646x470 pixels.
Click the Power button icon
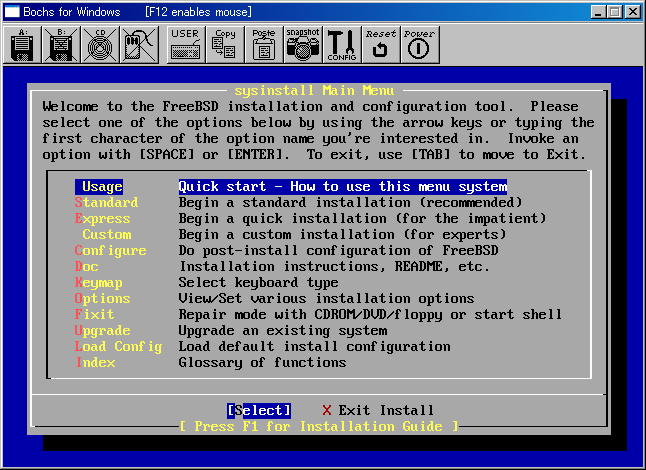420,45
